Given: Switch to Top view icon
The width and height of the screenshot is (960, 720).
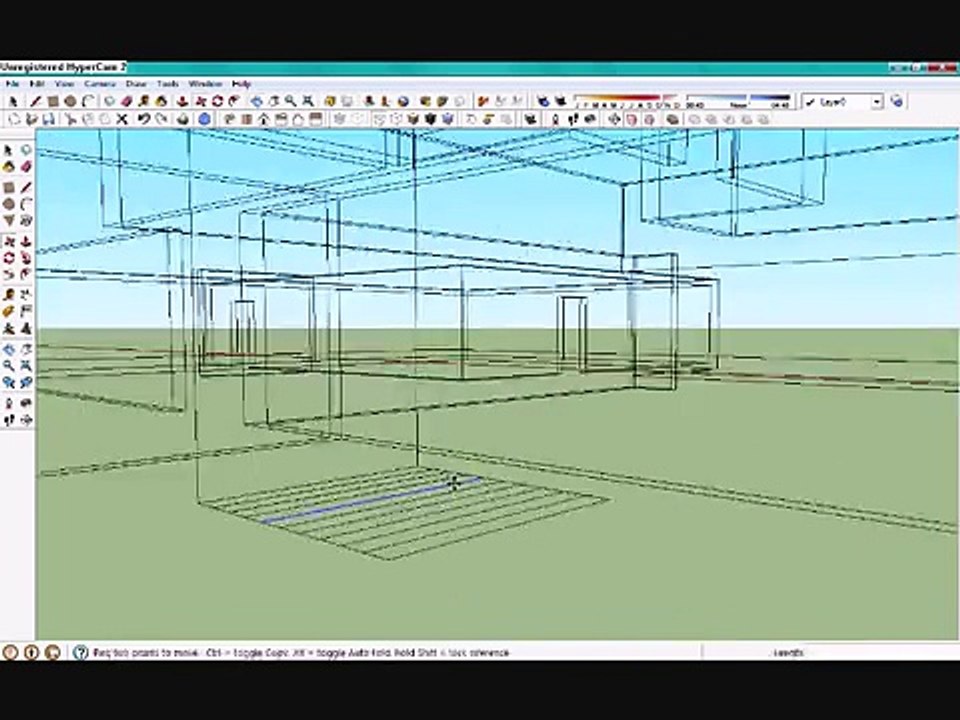Looking at the screenshot, I should coord(246,119).
